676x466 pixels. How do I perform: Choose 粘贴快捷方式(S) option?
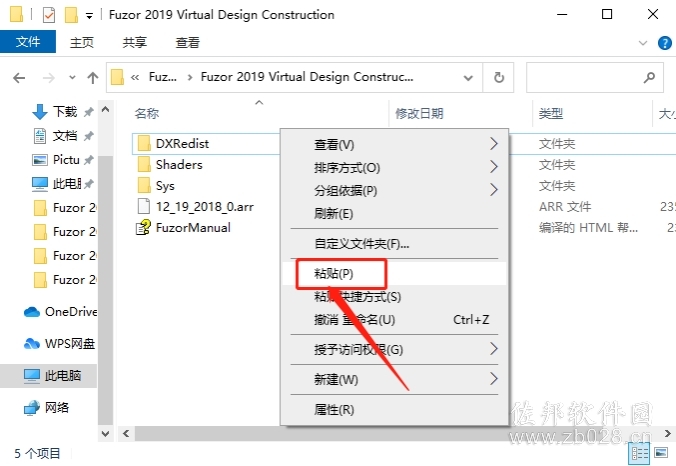coord(394,297)
